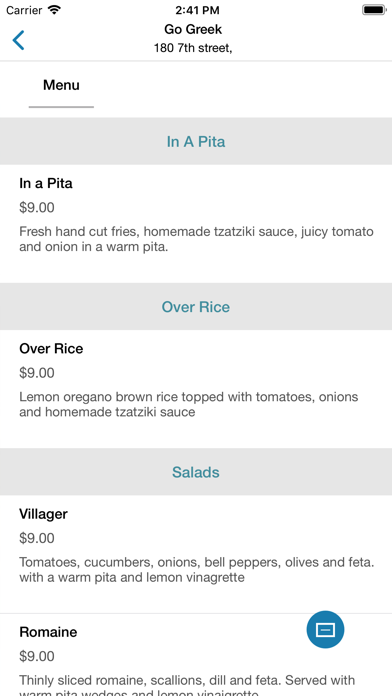
Task: Tap the lemon oregano rice description
Action: coord(189,404)
